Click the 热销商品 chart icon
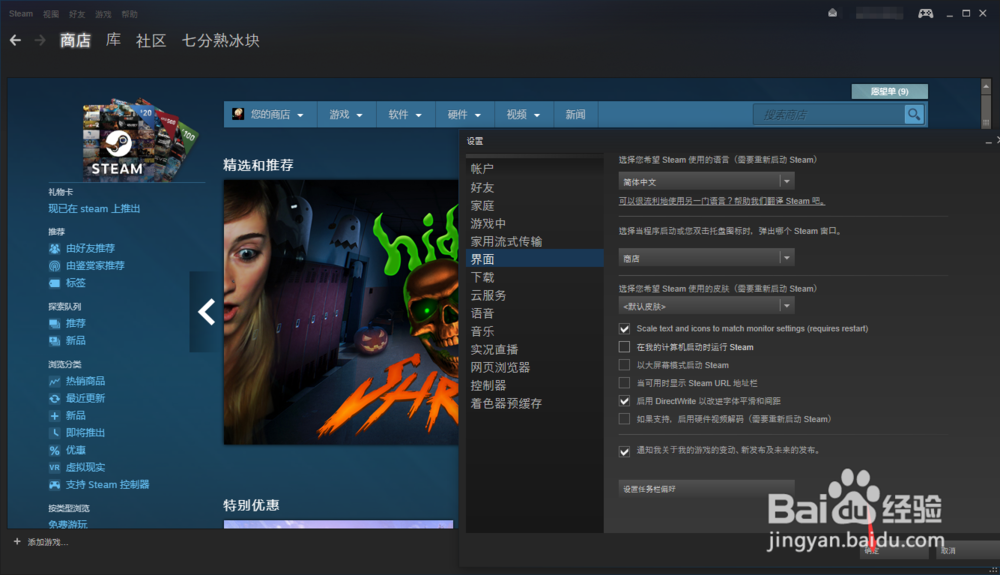Image resolution: width=1000 pixels, height=575 pixels. coord(55,381)
